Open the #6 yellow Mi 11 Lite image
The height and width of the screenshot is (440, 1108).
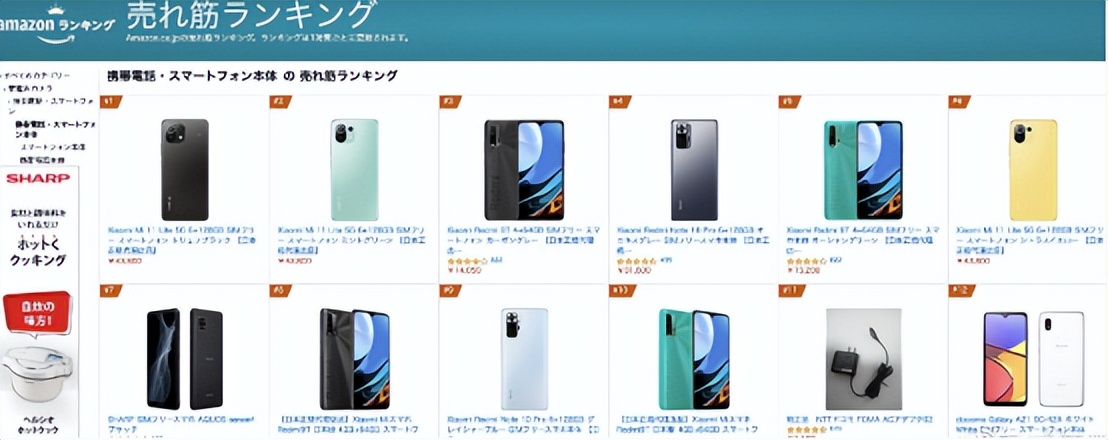click(x=1033, y=170)
